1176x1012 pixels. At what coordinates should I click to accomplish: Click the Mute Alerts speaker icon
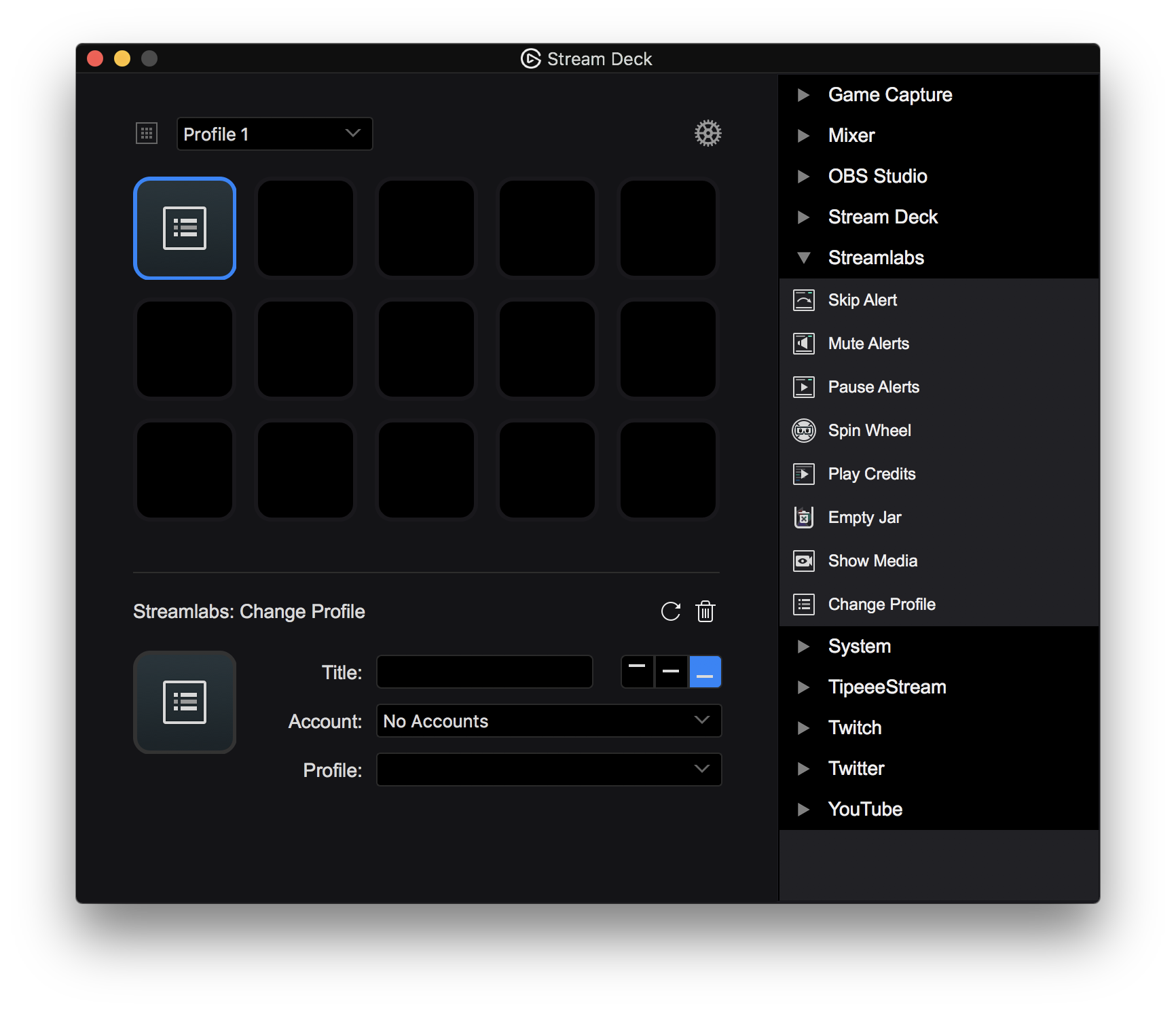pos(804,343)
